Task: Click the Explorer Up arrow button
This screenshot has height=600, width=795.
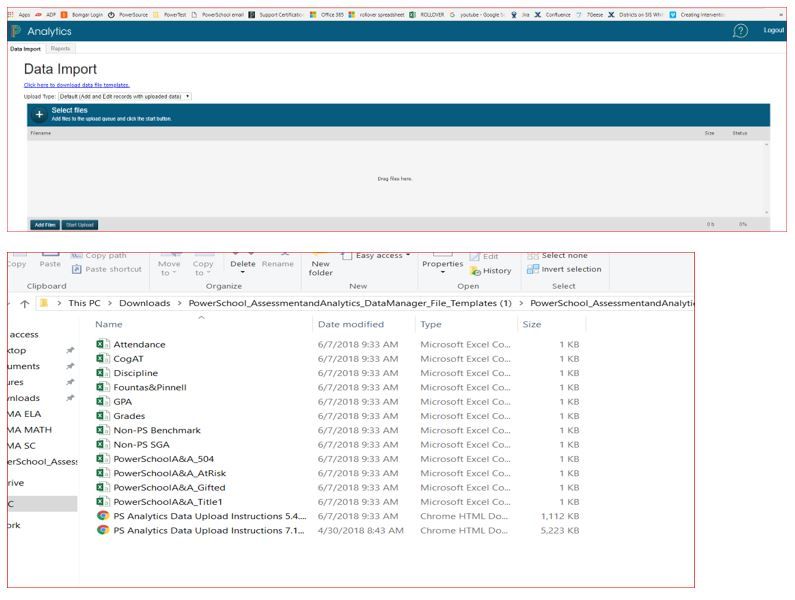Action: tap(25, 303)
